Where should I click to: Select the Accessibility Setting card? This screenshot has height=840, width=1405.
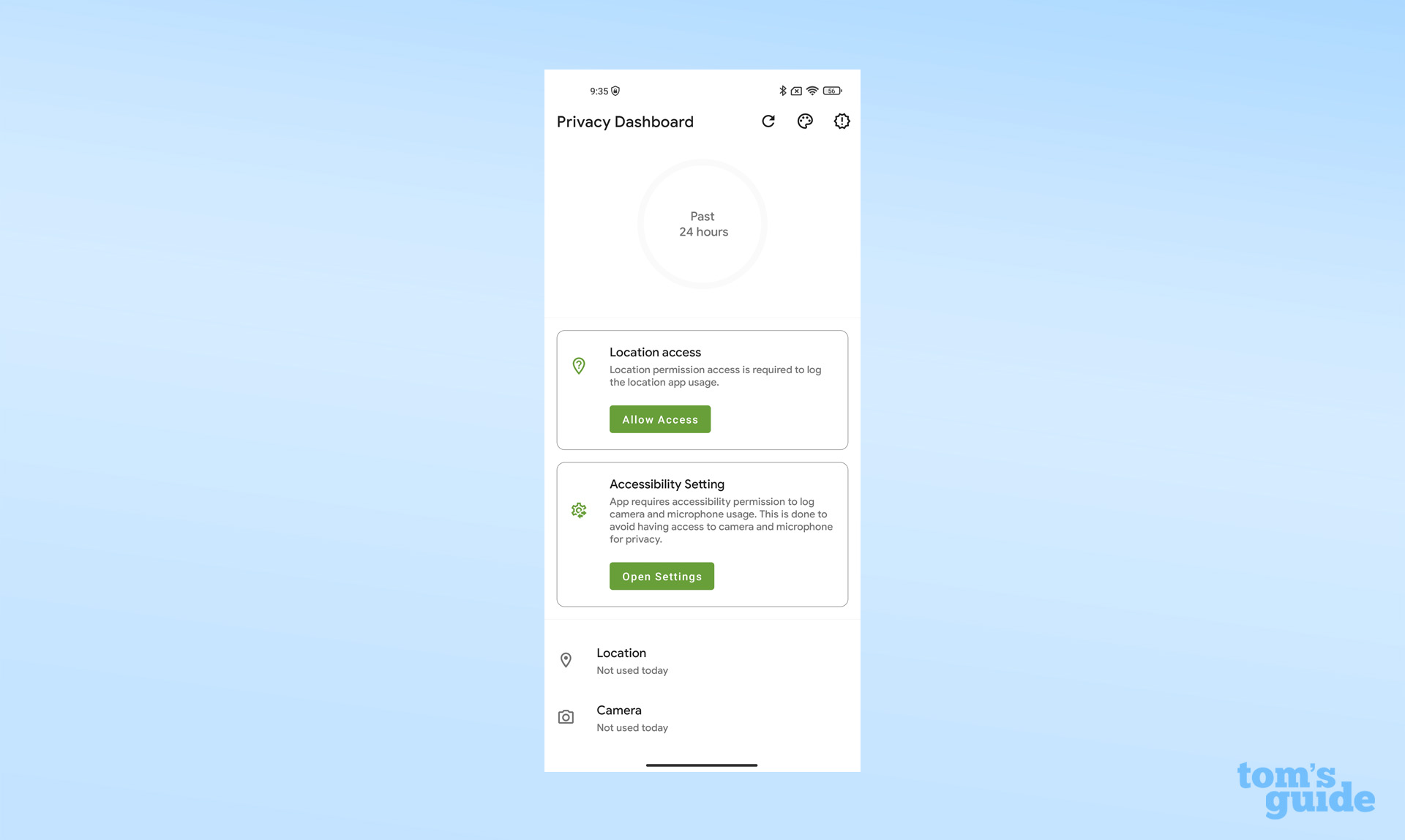coord(703,534)
